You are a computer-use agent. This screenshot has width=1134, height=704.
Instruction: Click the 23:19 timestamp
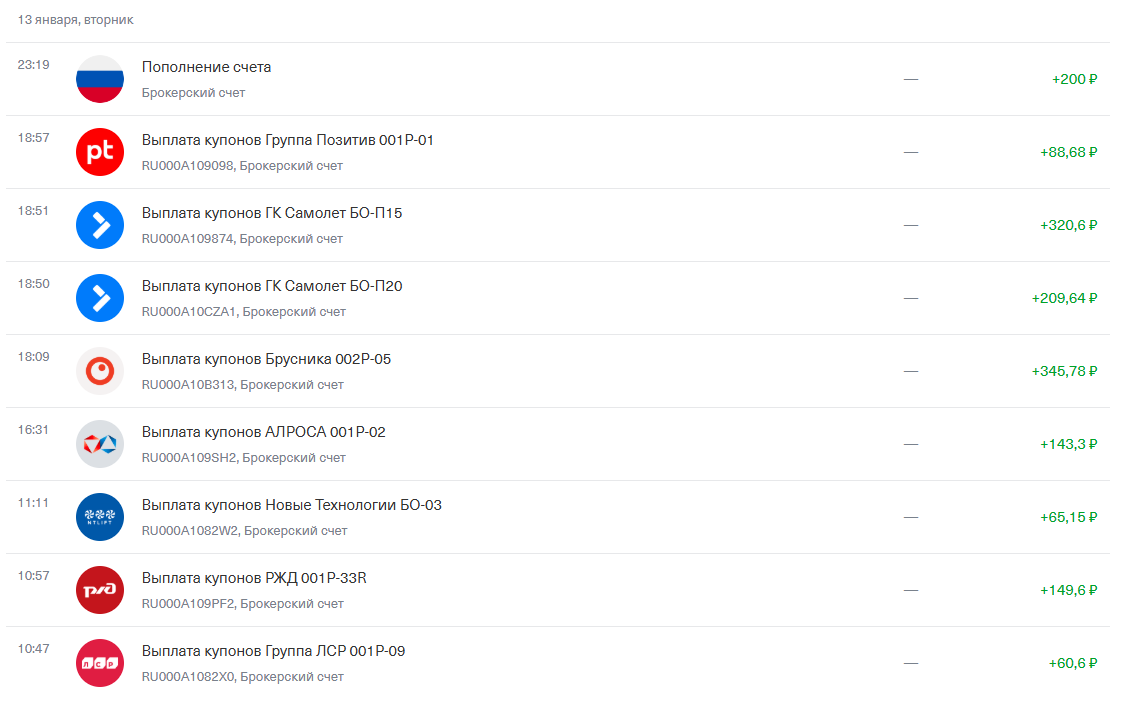[33, 64]
